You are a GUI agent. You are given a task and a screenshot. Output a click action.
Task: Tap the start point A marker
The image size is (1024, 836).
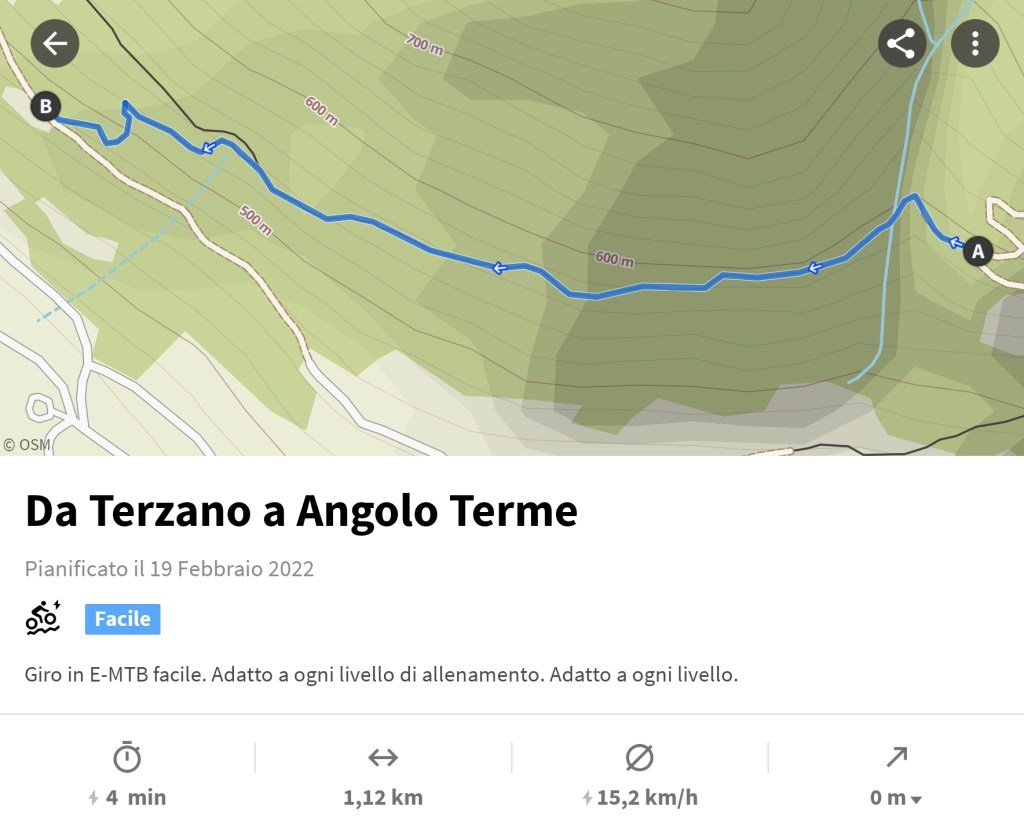(x=978, y=251)
